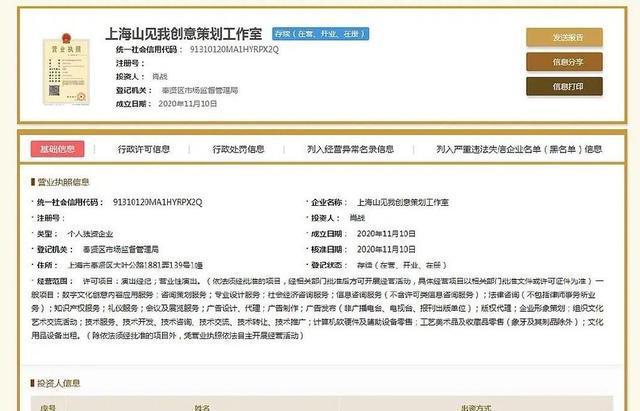Click the header 成立日期 value 2020年11月10日

pos(187,104)
